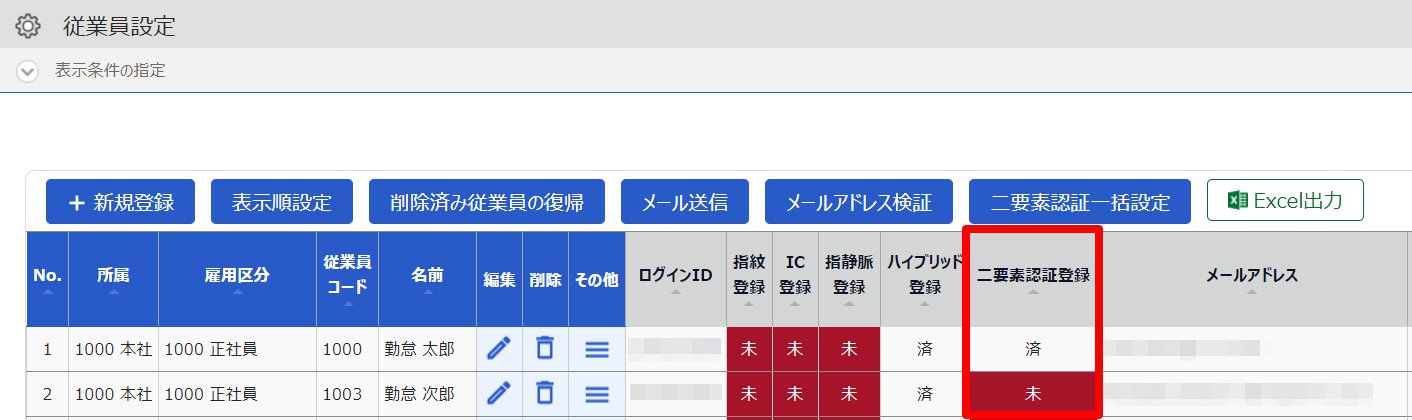Click employee code 1000 cell
Screen dimensions: 1412x420
pyautogui.click(x=347, y=349)
